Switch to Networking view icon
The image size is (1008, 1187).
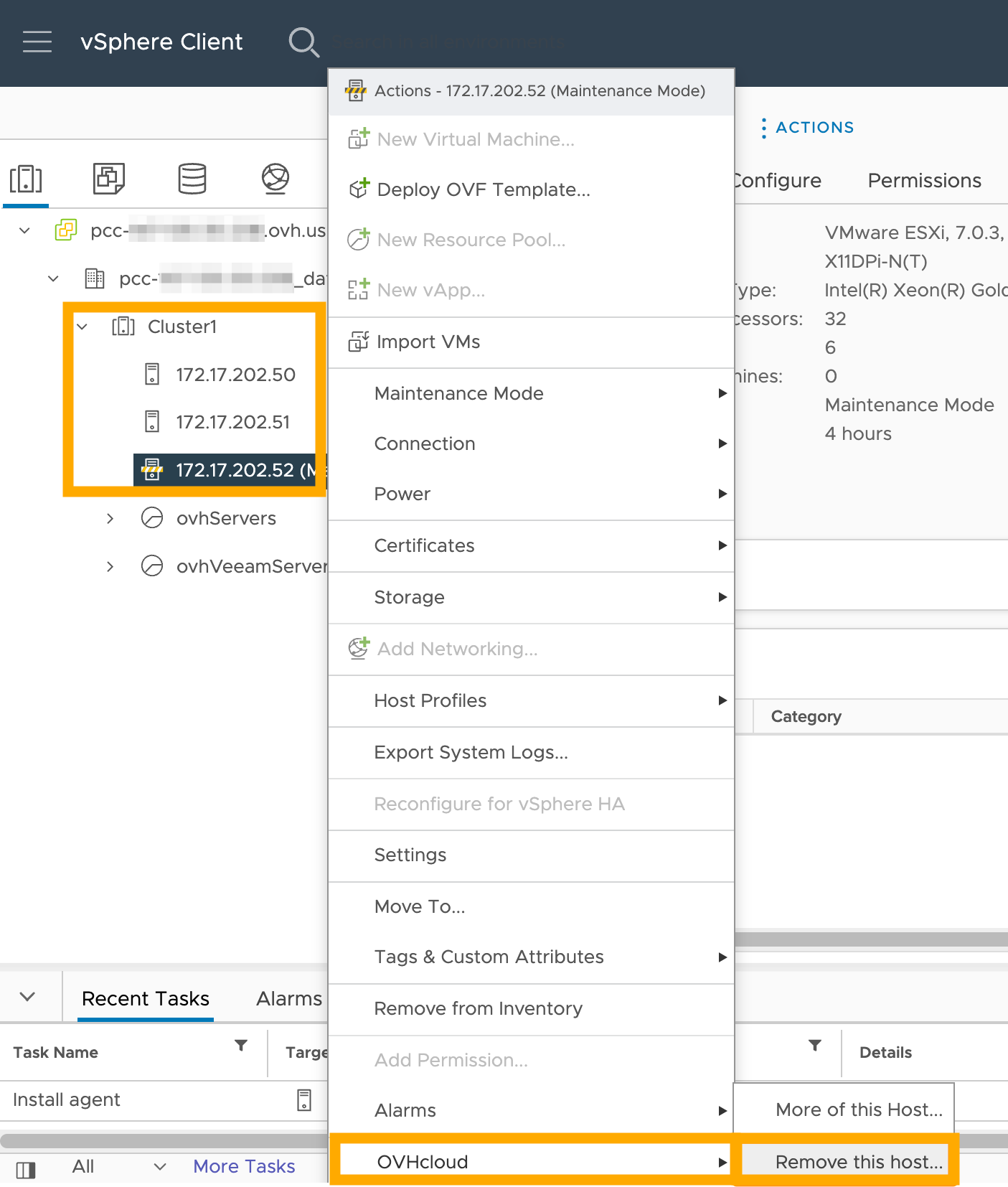[x=275, y=179]
